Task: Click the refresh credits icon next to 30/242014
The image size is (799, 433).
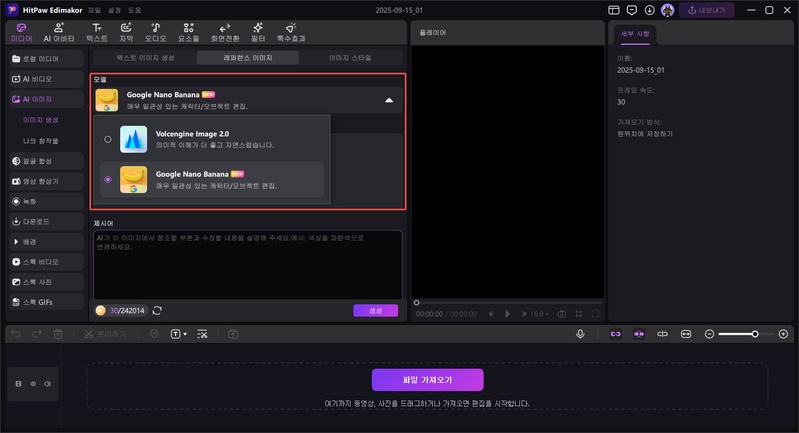Action: point(157,311)
